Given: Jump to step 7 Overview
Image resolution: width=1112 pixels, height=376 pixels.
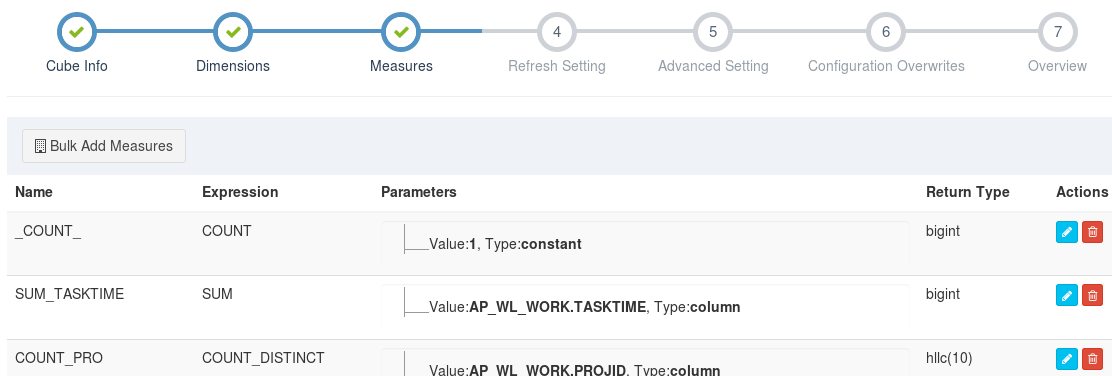Looking at the screenshot, I should 1057,32.
